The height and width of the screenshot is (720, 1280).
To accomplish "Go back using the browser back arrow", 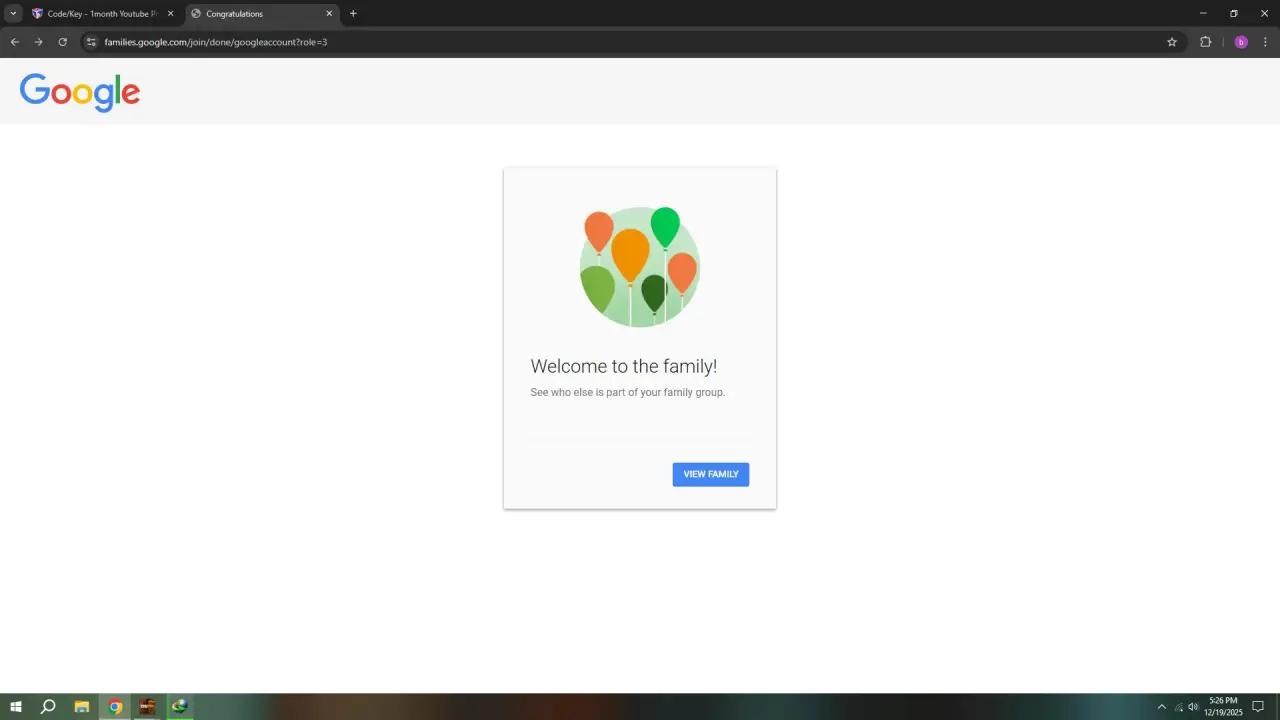I will point(14,42).
